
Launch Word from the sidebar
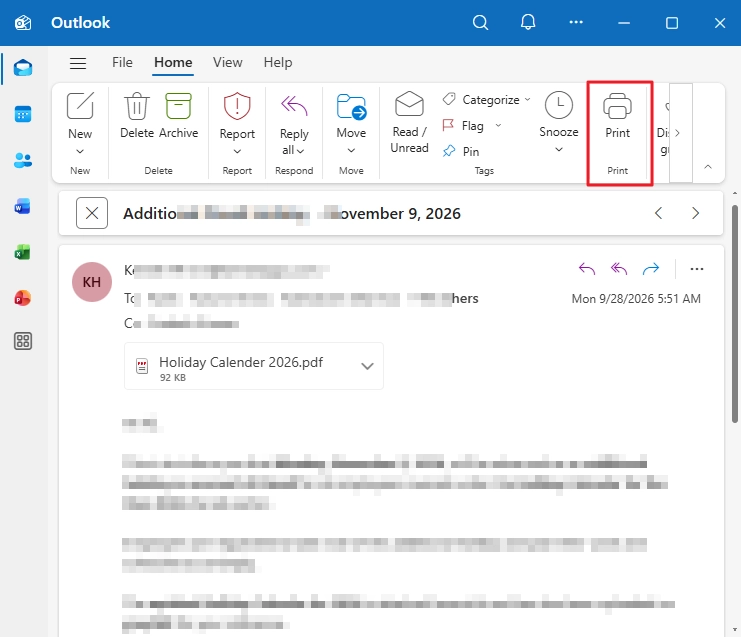(23, 207)
